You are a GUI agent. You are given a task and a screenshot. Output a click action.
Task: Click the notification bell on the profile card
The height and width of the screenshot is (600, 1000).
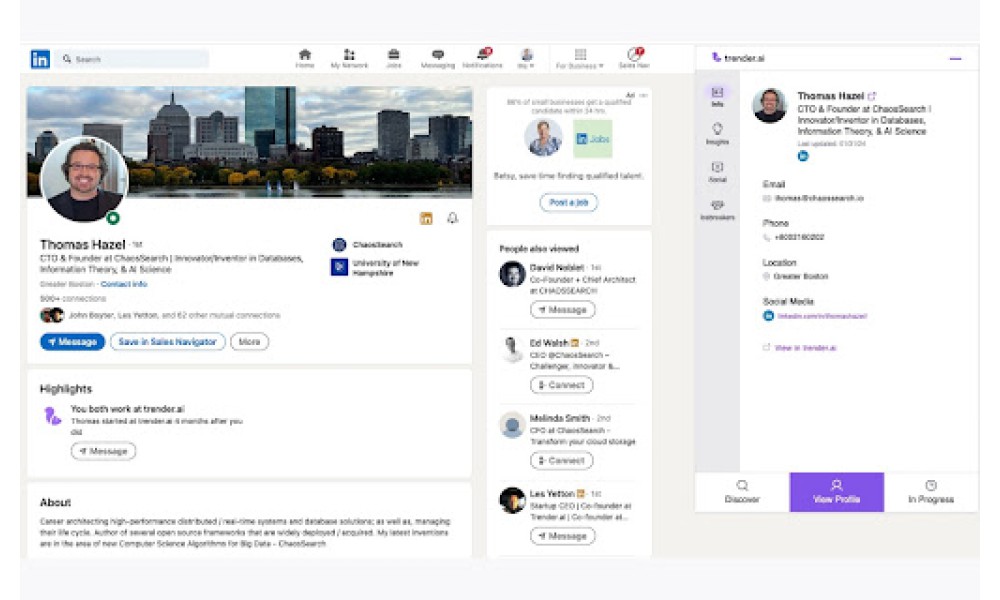coord(452,219)
